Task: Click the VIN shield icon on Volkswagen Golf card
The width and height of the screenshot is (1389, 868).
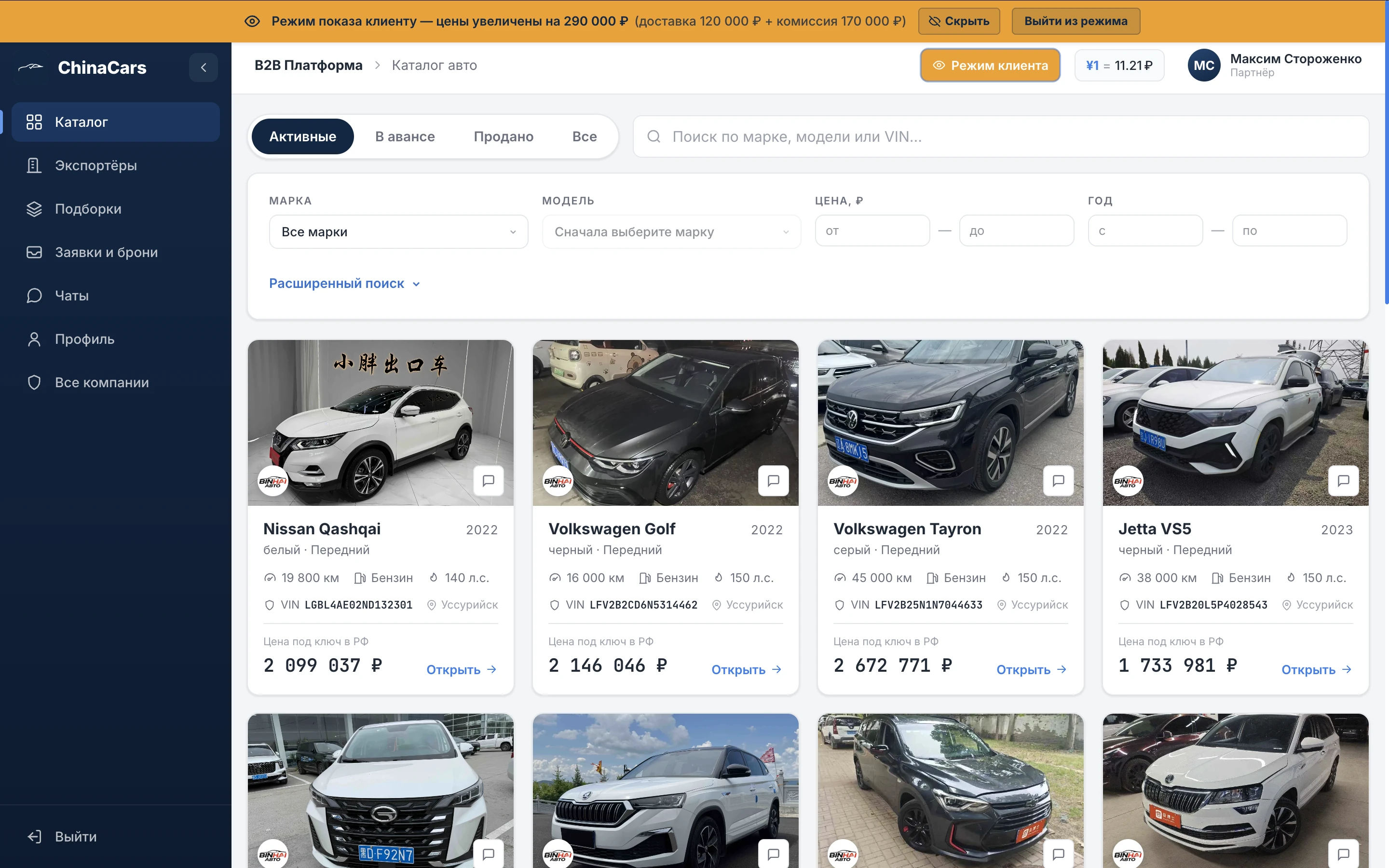Action: pos(555,605)
